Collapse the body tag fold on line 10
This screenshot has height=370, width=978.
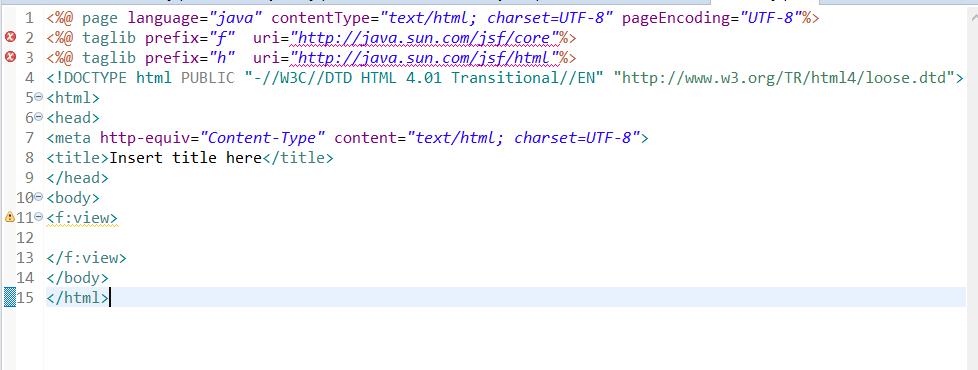coord(39,197)
